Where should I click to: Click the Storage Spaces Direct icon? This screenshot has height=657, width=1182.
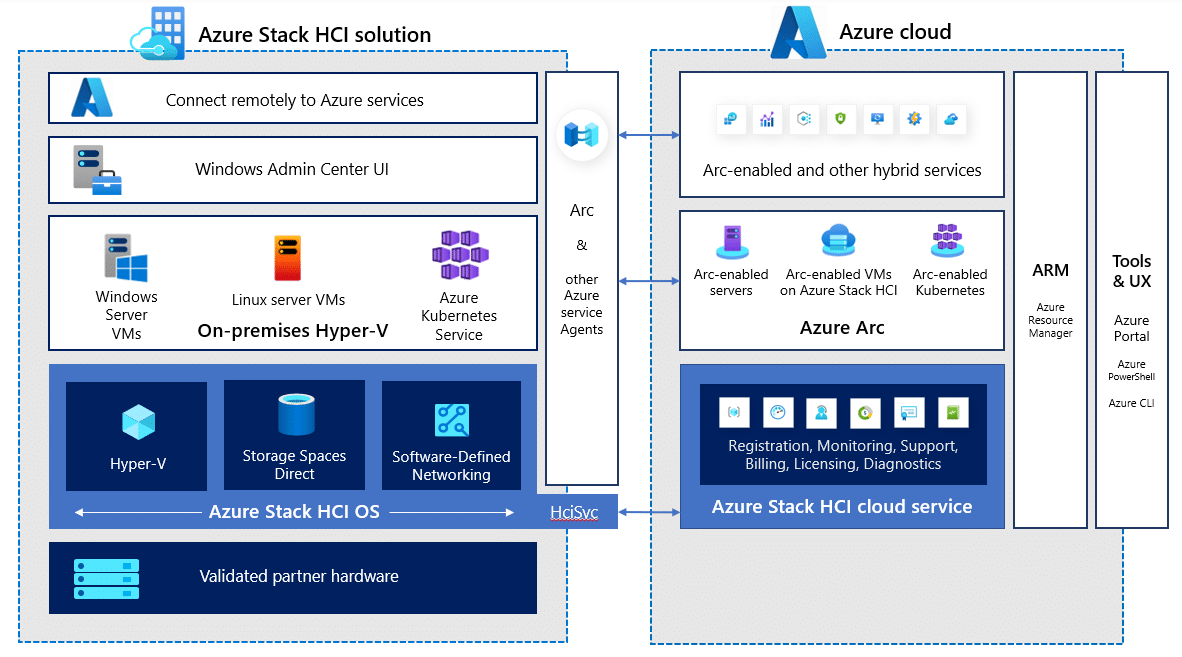[x=294, y=415]
